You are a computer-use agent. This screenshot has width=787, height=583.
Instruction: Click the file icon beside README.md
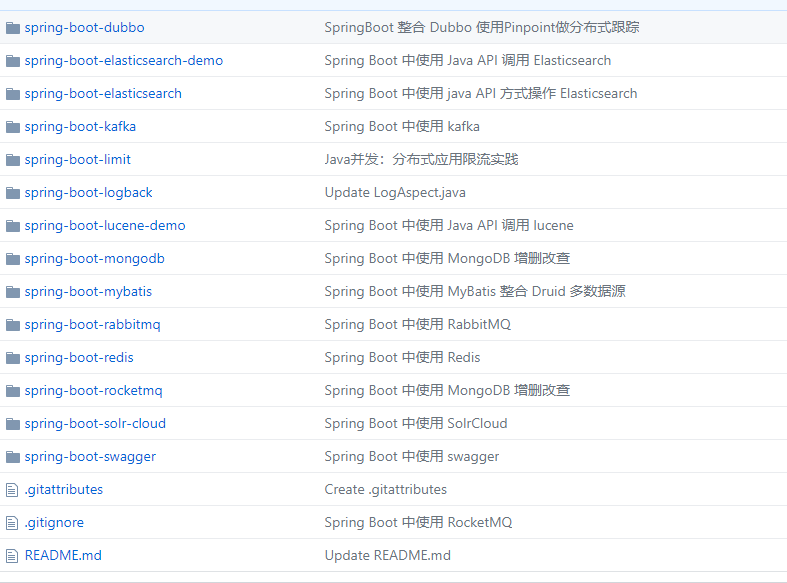[x=12, y=556]
